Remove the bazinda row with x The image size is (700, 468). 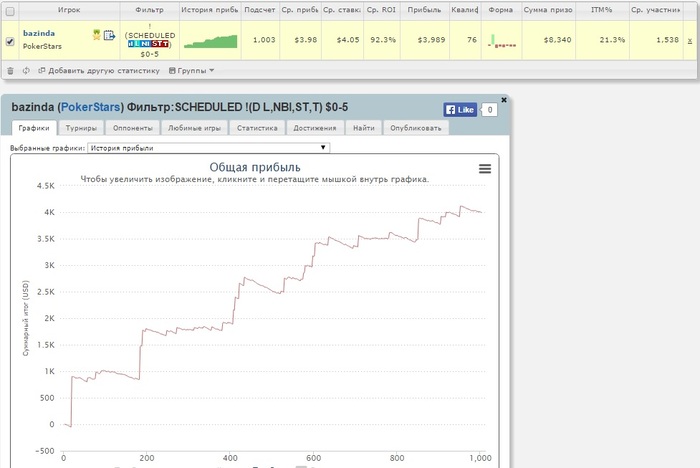[x=690, y=41]
